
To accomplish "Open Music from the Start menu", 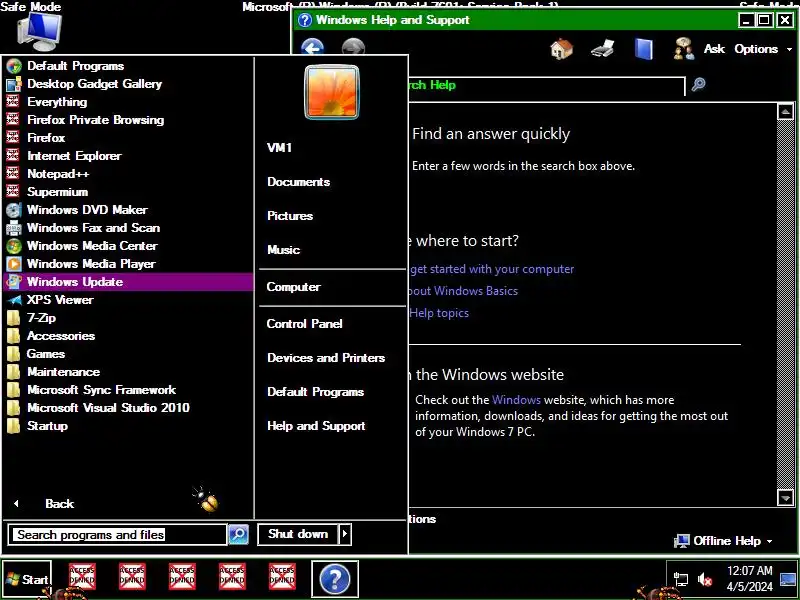I will [283, 250].
